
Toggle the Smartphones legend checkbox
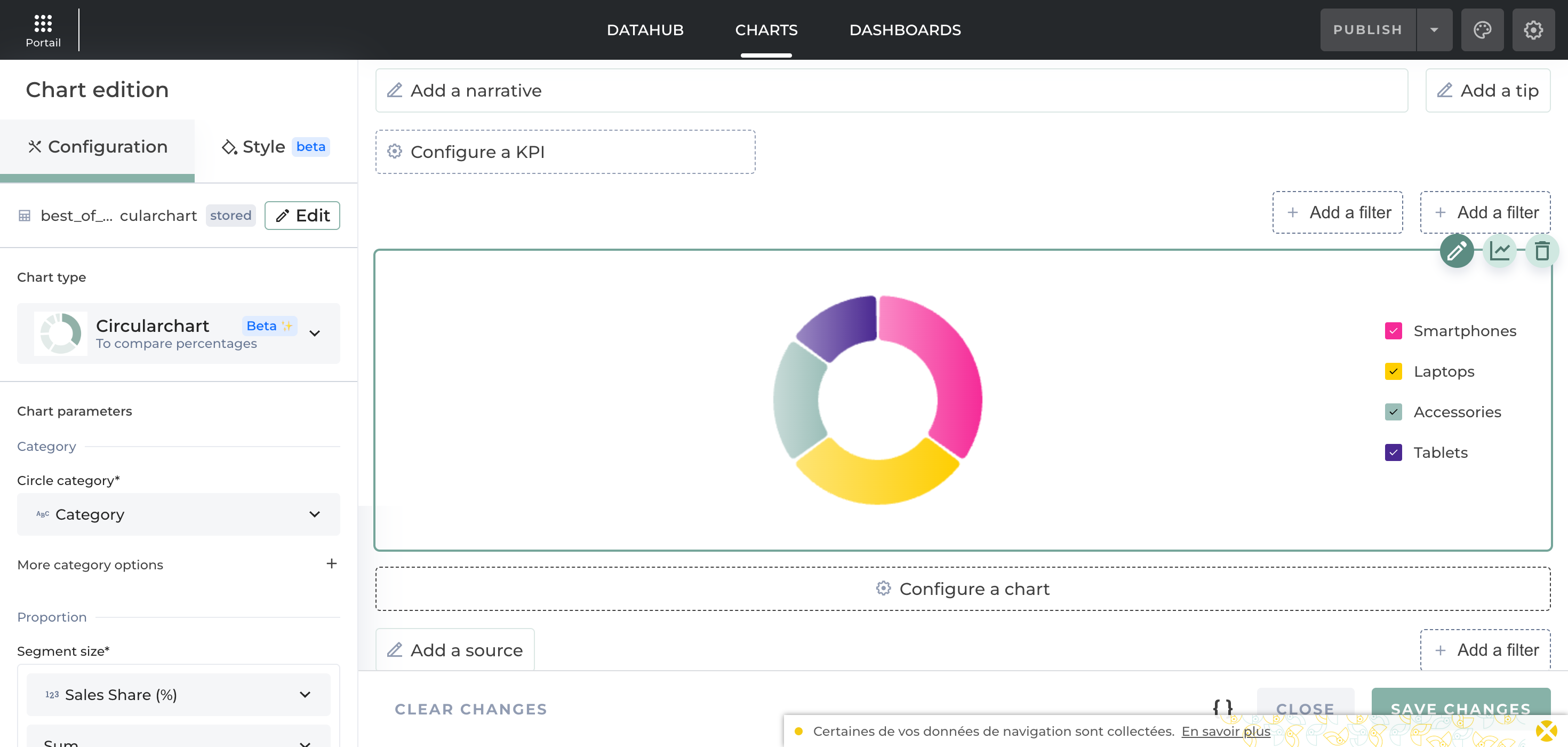pyautogui.click(x=1393, y=331)
